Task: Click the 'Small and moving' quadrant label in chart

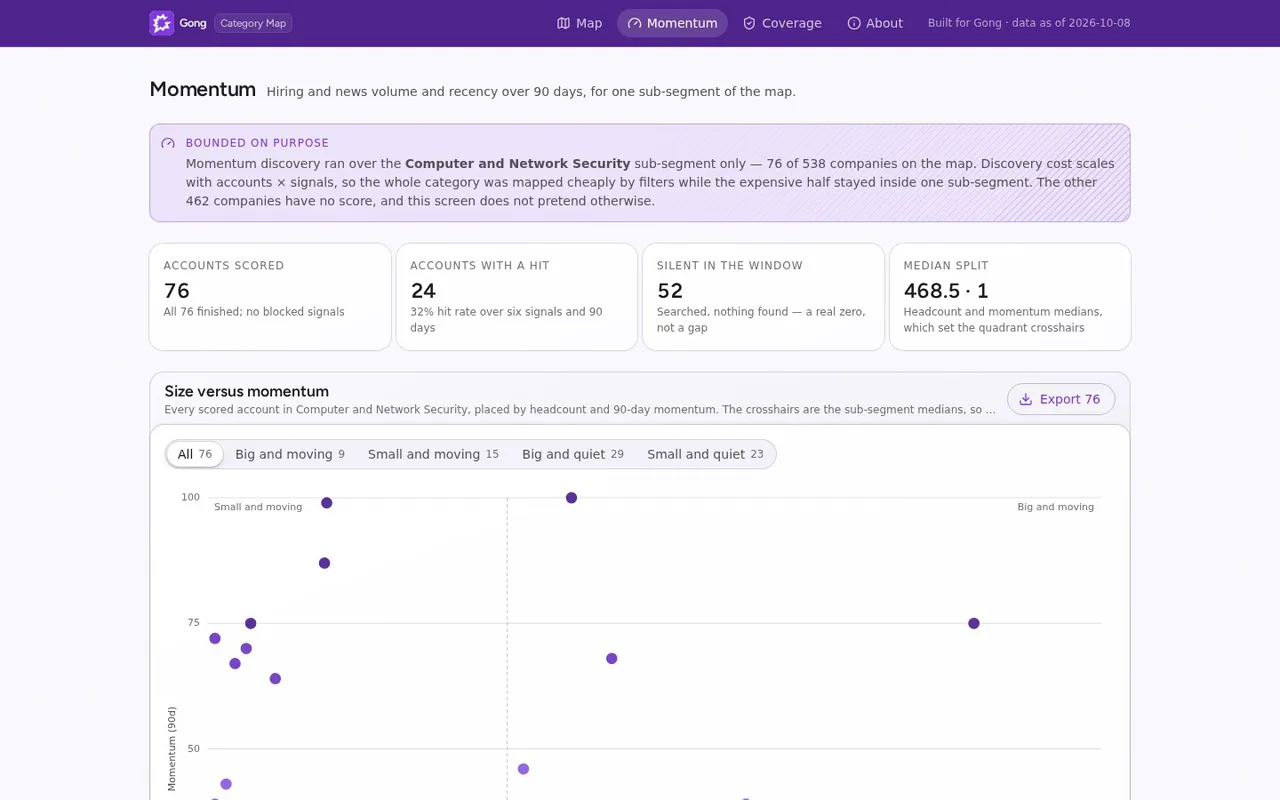Action: [258, 507]
